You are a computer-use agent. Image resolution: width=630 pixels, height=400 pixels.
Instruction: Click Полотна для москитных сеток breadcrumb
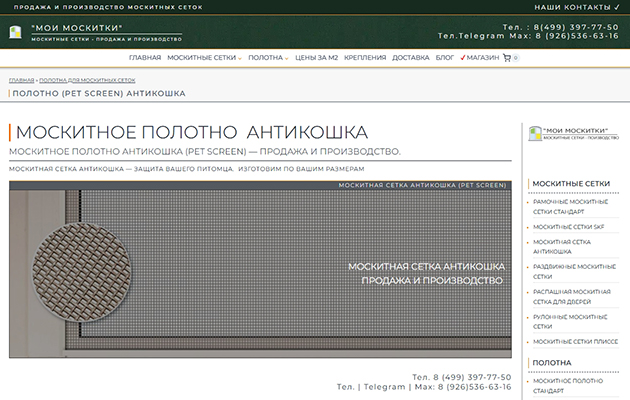[87, 80]
